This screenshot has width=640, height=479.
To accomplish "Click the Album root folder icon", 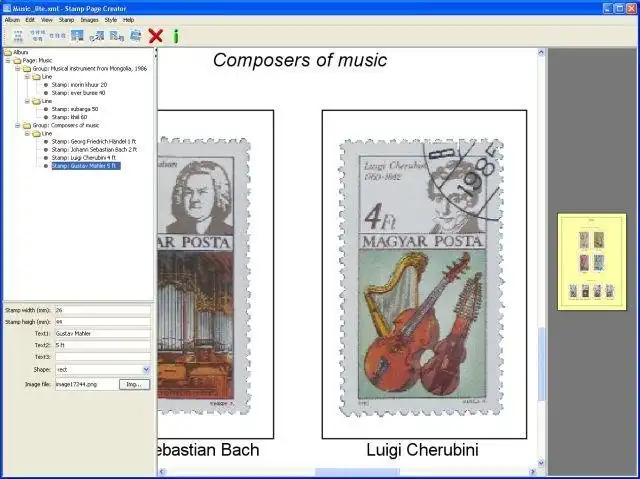I will (8, 52).
